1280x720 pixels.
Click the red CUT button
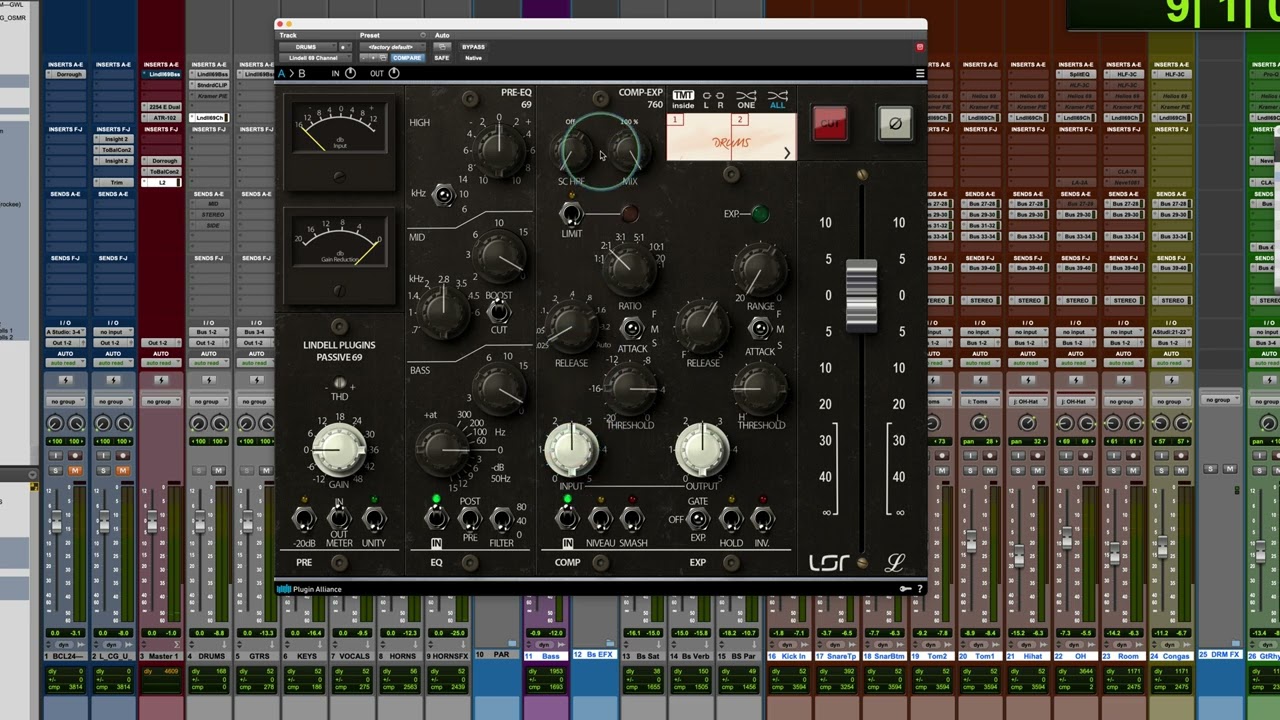pos(830,124)
